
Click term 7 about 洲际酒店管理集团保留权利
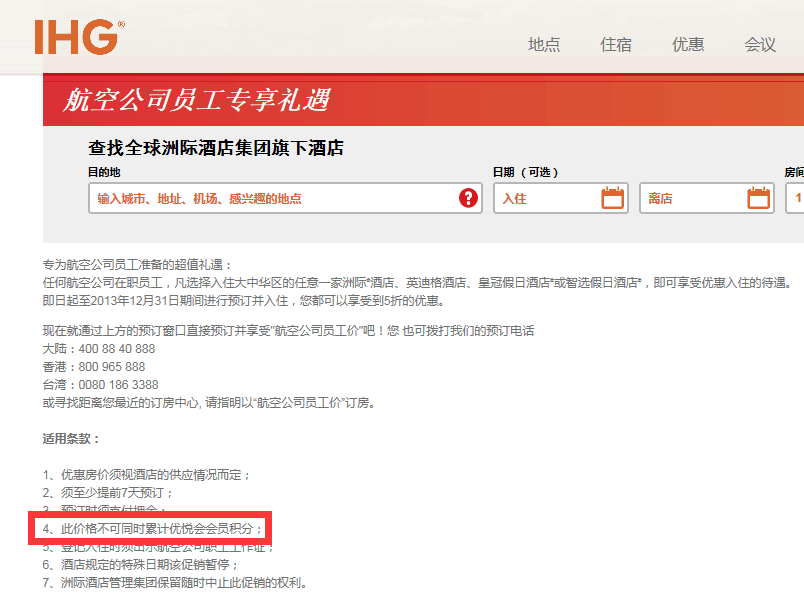pyautogui.click(x=175, y=582)
